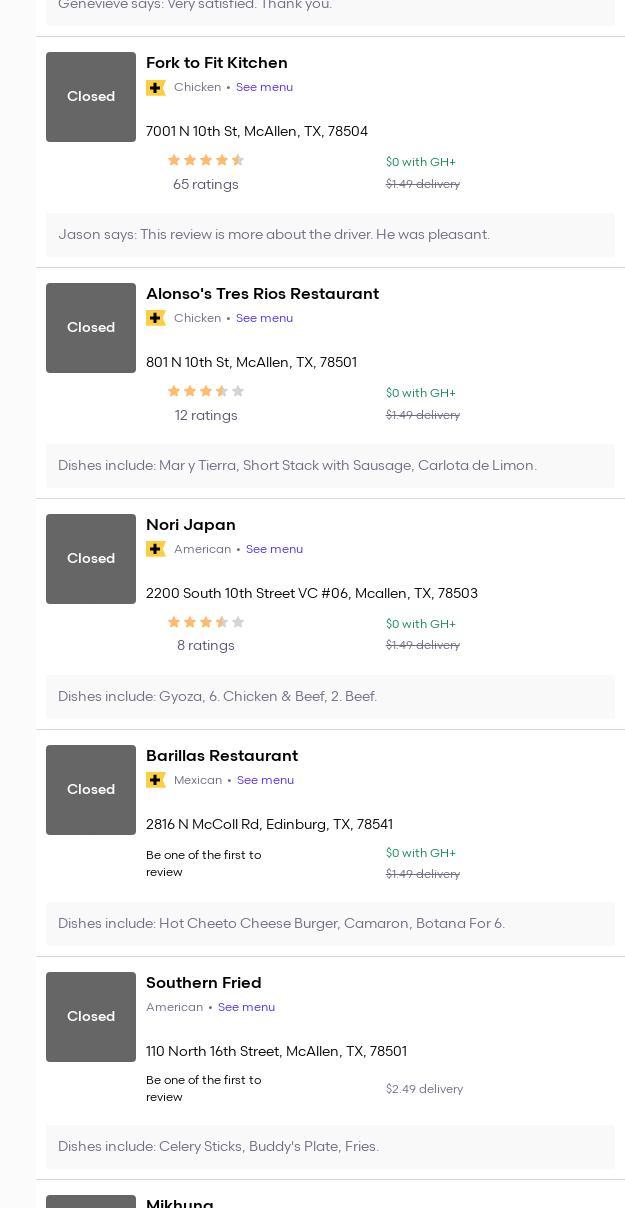The width and height of the screenshot is (625, 1208).
Task: Open Fork to Fit Kitchen restaurant title
Action: 216,63
